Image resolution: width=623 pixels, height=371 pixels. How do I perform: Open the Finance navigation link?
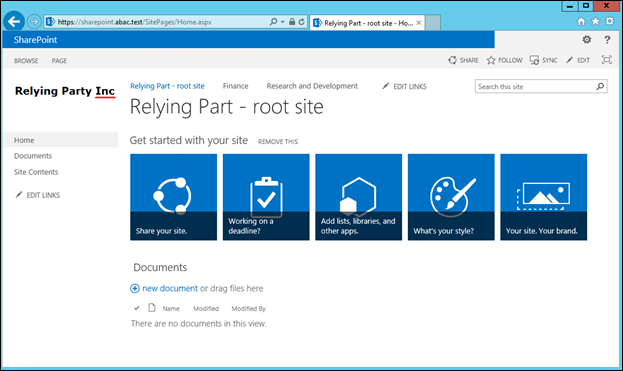click(x=235, y=86)
